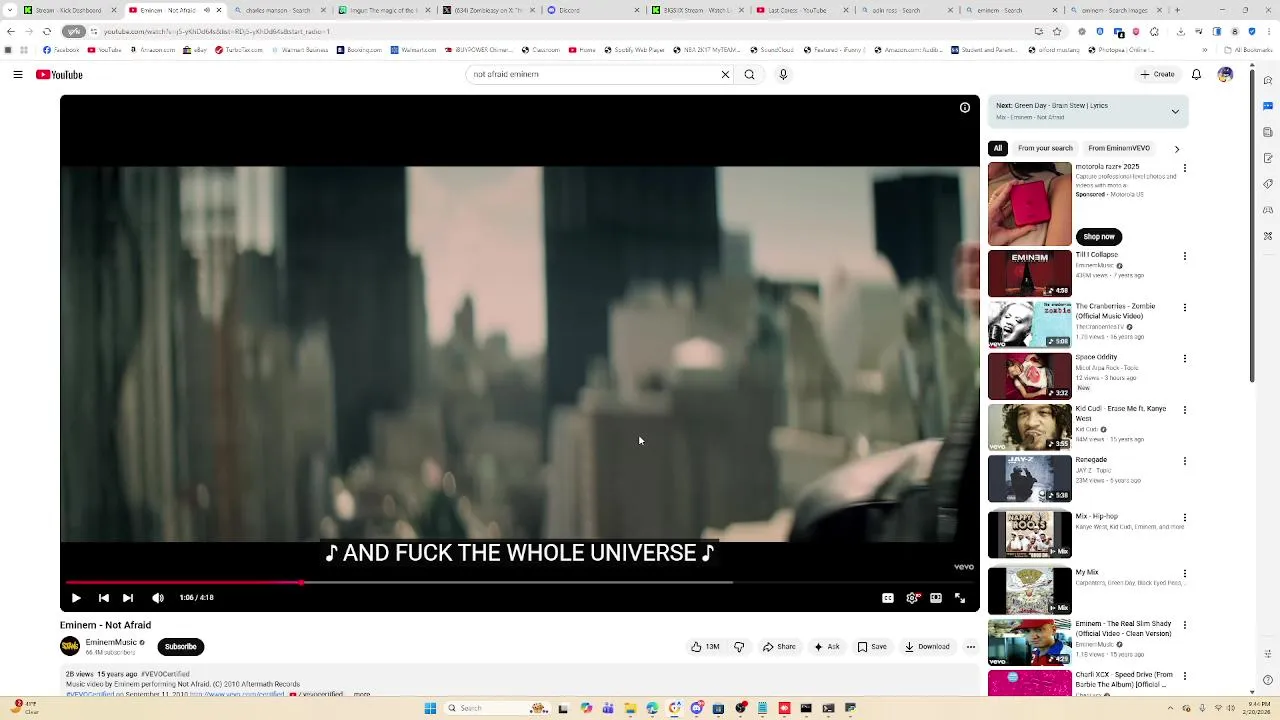This screenshot has width=1280, height=720.
Task: Go to the previous video
Action: click(103, 598)
